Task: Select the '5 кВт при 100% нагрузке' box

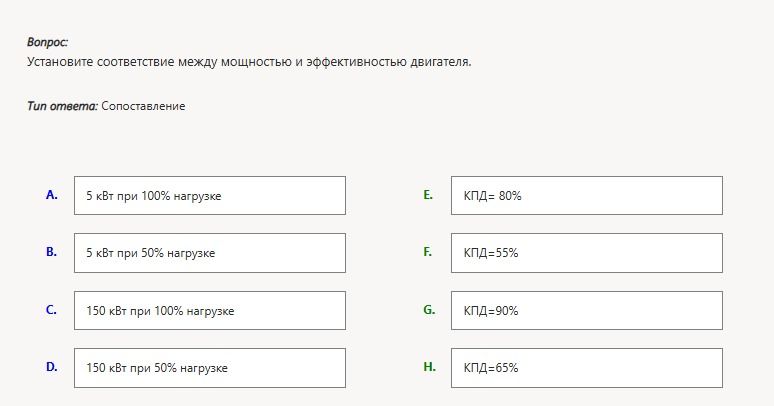Action: 210,196
